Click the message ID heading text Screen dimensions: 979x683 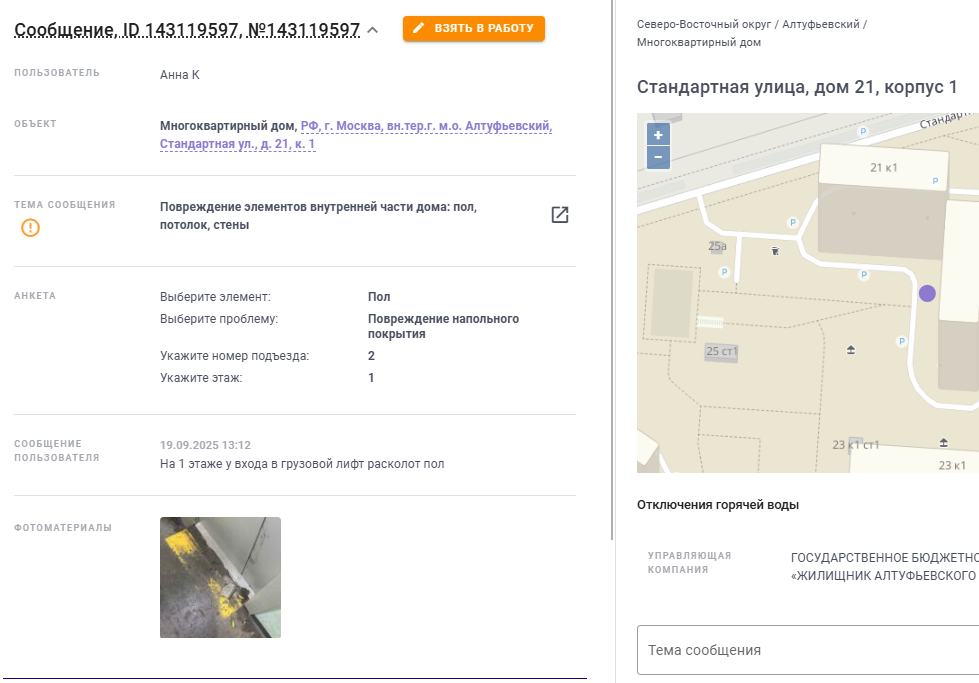tap(187, 30)
